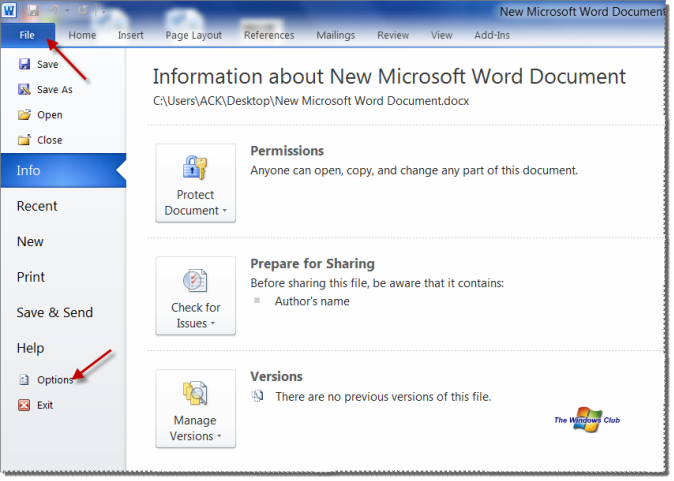This screenshot has height=481, width=674.
Task: Click the Manage Versions magnifier icon
Action: point(195,393)
